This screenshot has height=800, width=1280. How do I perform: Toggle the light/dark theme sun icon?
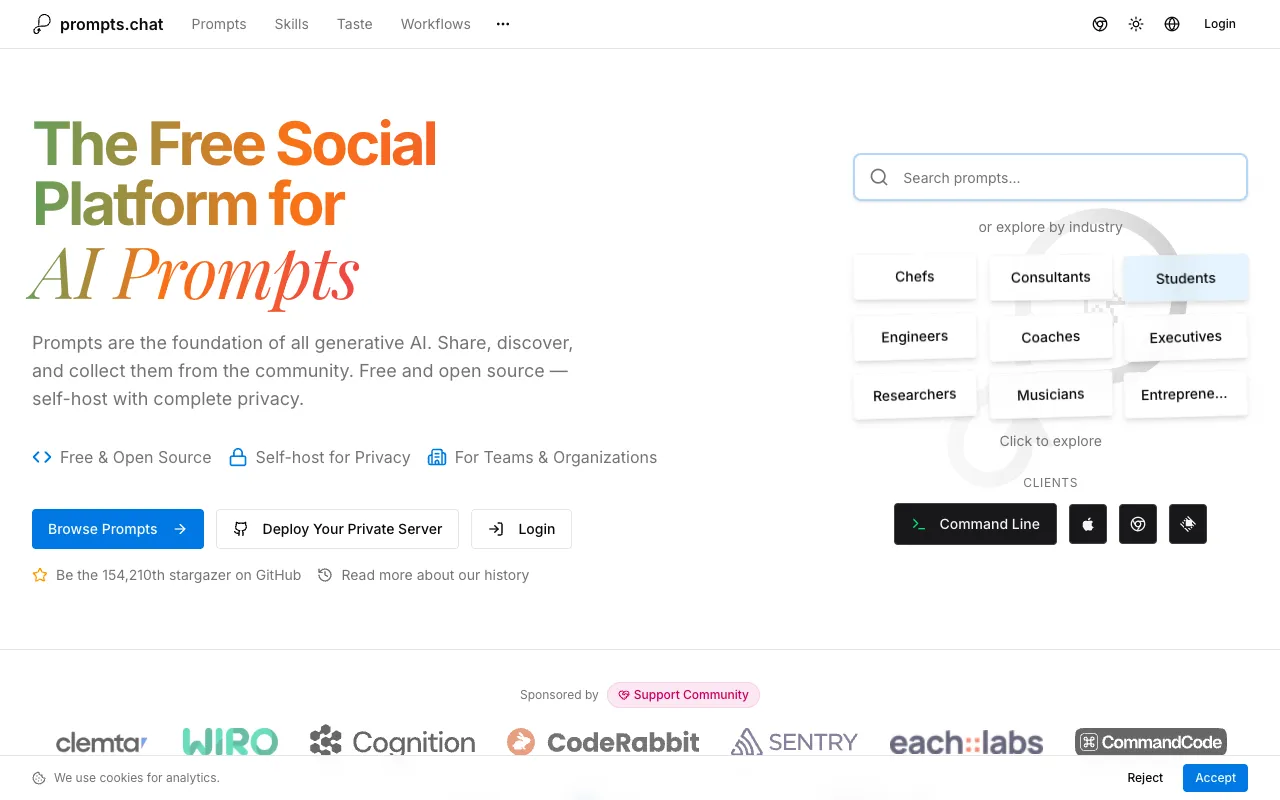tap(1136, 24)
